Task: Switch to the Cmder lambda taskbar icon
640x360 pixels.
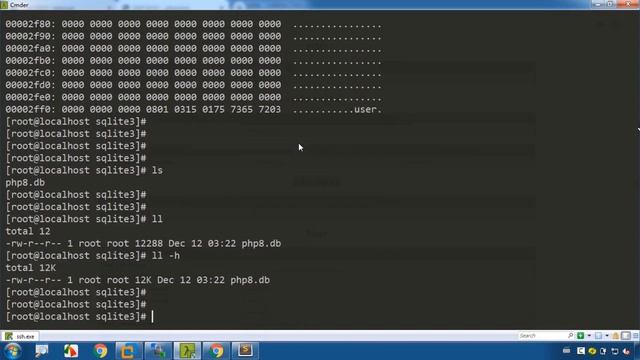Action: tap(187, 351)
